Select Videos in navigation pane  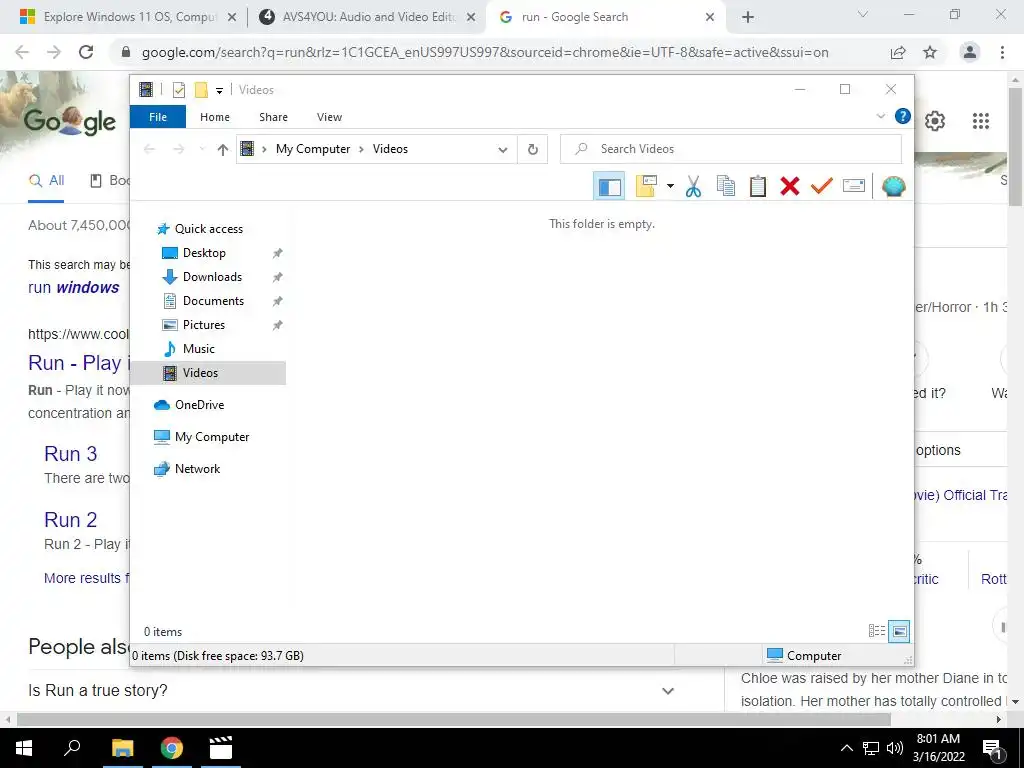click(208, 373)
